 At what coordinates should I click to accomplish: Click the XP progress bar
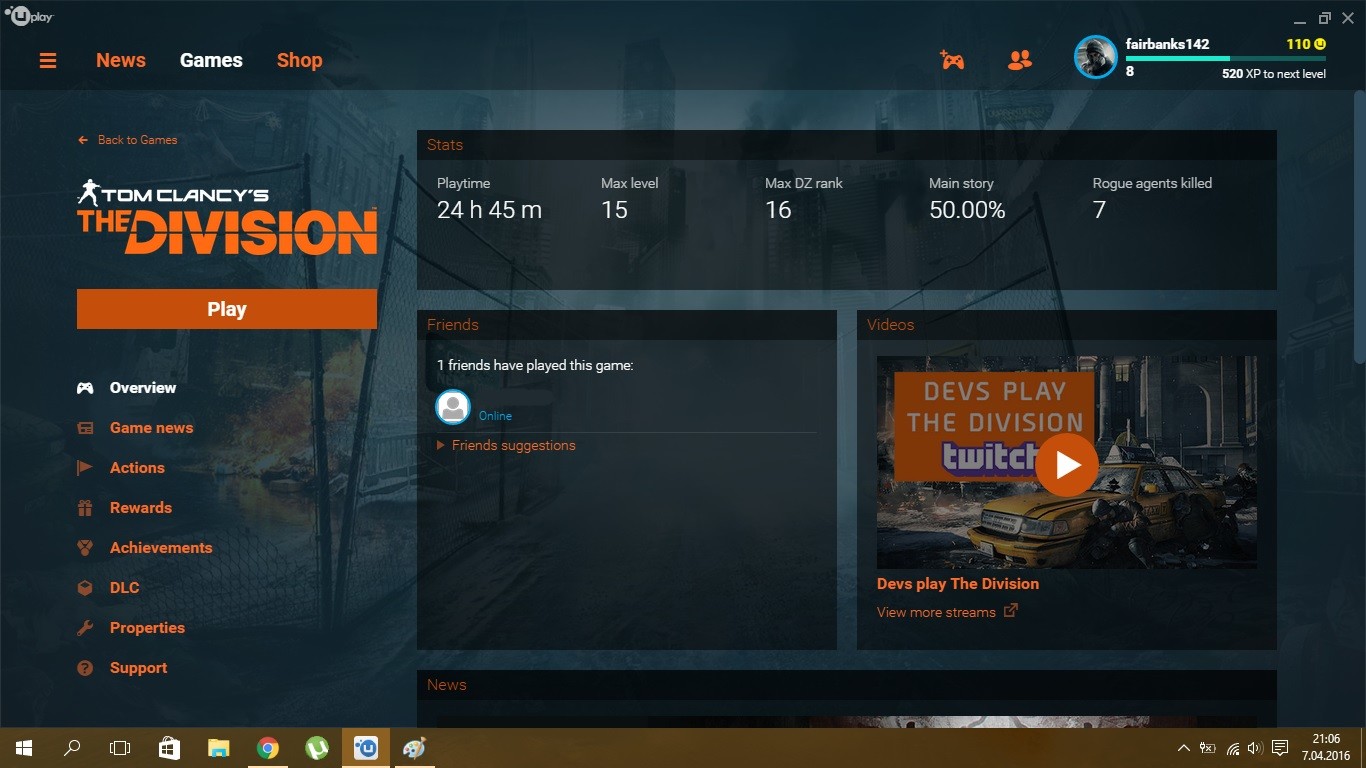(x=1226, y=59)
